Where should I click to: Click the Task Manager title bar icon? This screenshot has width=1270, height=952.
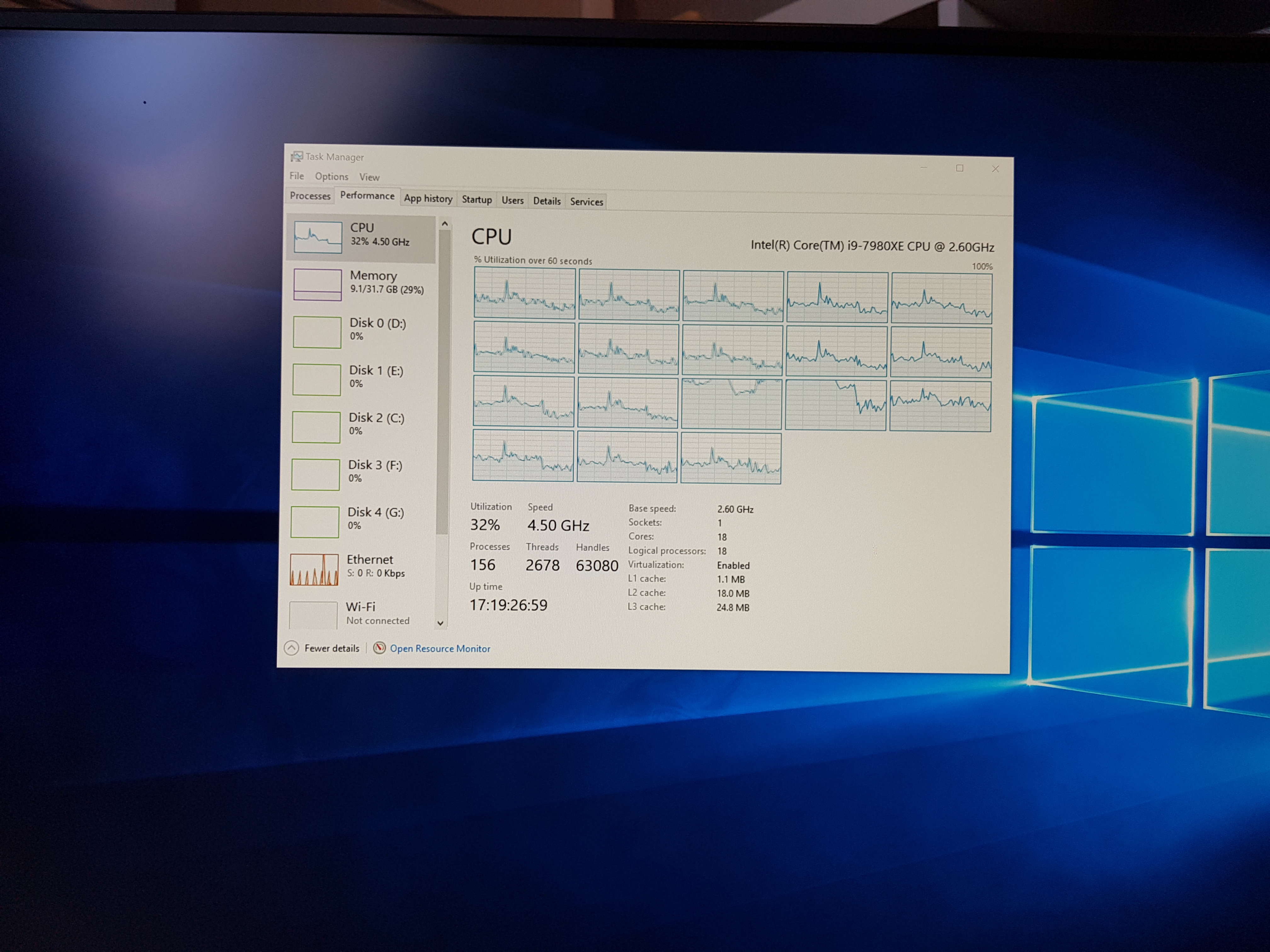[296, 156]
